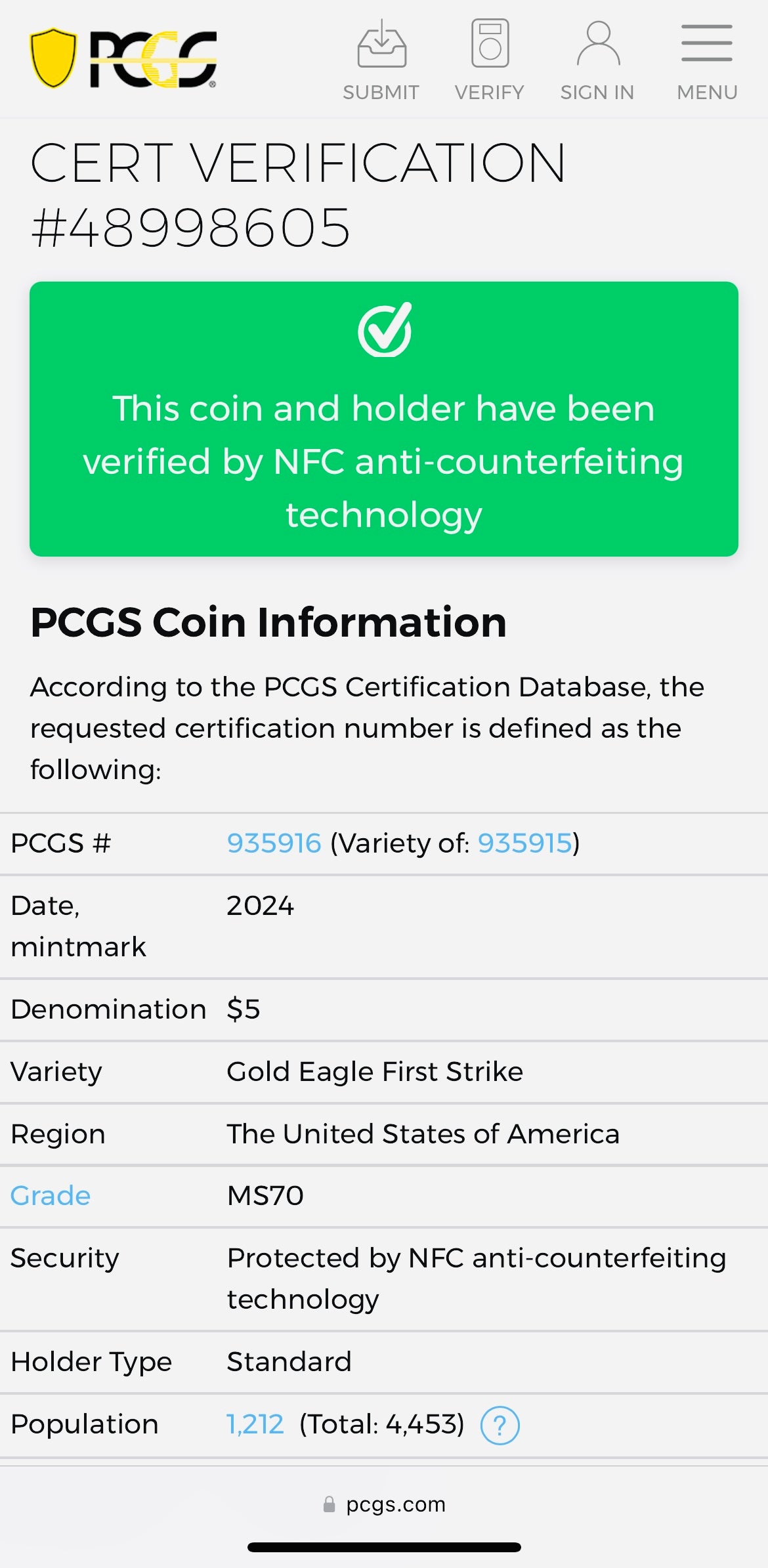This screenshot has height=1568, width=768.
Task: Tap the Submit inbox icon
Action: point(381,44)
